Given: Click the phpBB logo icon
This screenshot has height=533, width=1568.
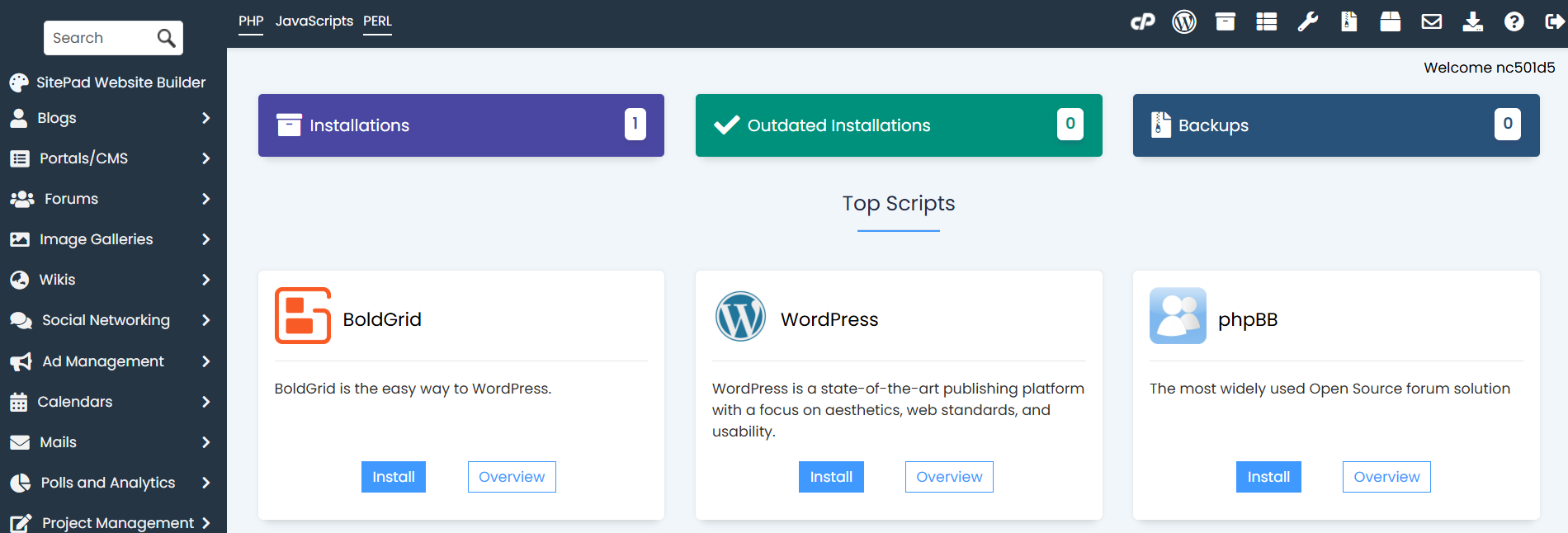Looking at the screenshot, I should 1178,315.
